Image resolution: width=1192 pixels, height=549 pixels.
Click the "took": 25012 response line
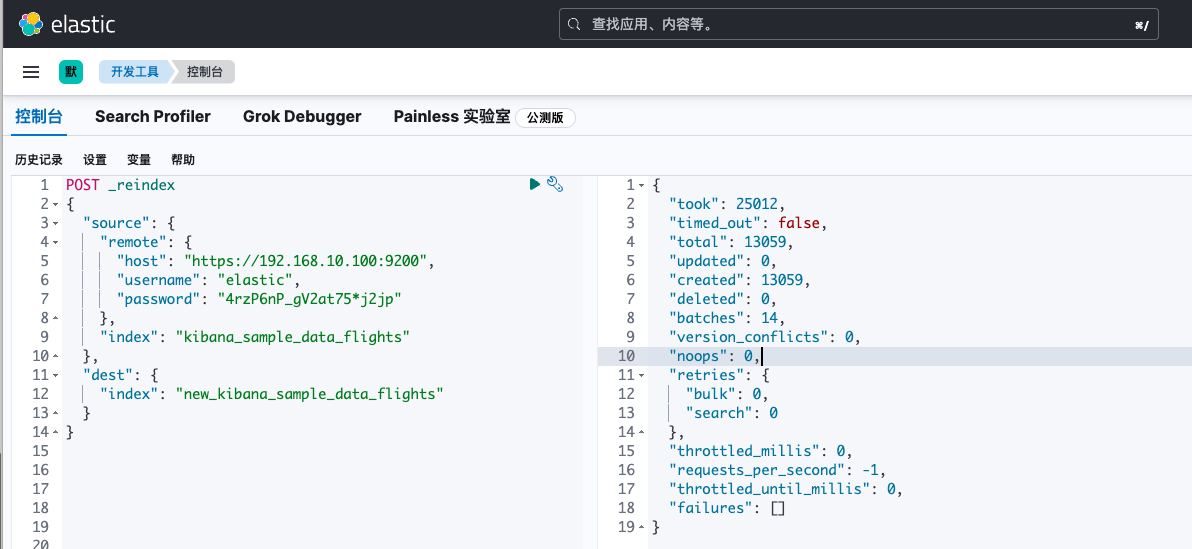point(726,204)
